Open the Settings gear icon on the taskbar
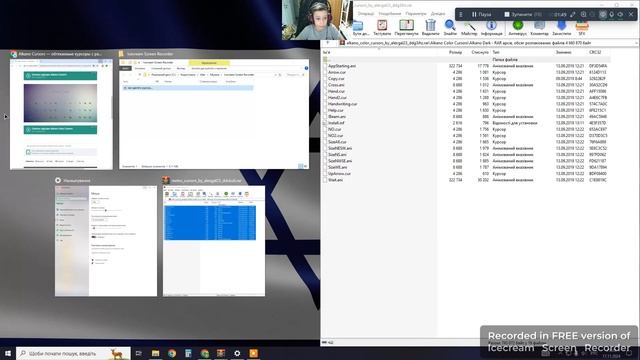The width and height of the screenshot is (640, 360). pyautogui.click(x=237, y=353)
